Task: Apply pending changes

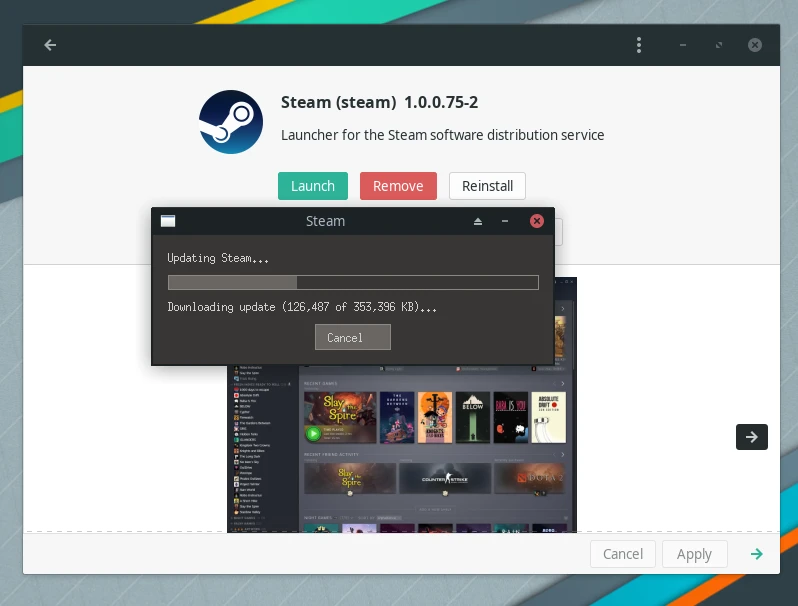Action: 694,554
